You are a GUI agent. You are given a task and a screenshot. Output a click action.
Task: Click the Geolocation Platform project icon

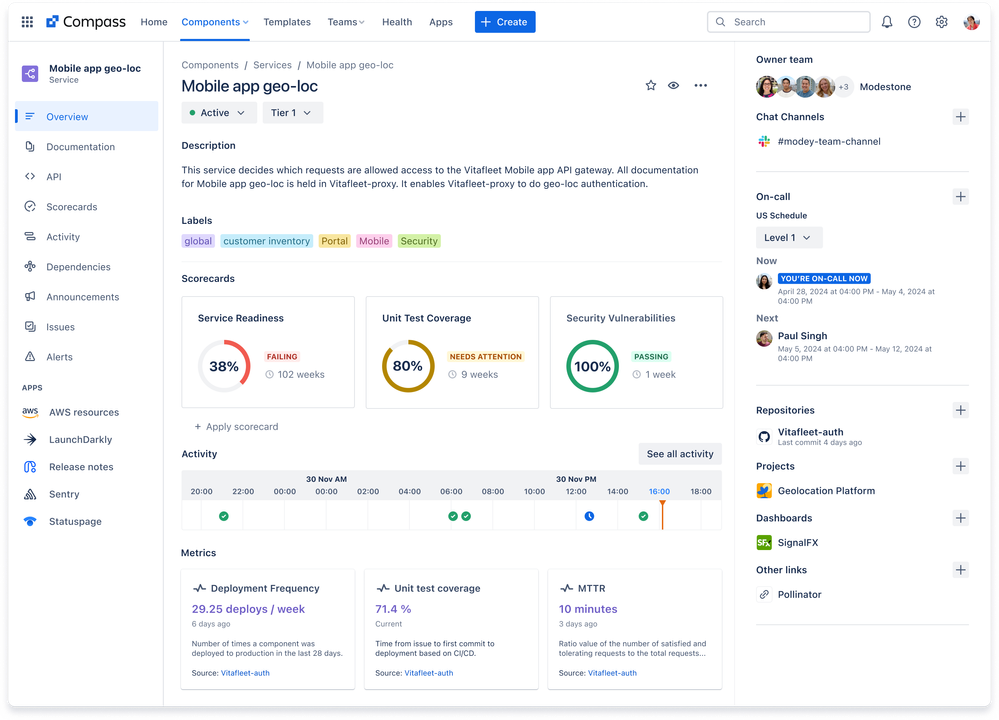764,491
